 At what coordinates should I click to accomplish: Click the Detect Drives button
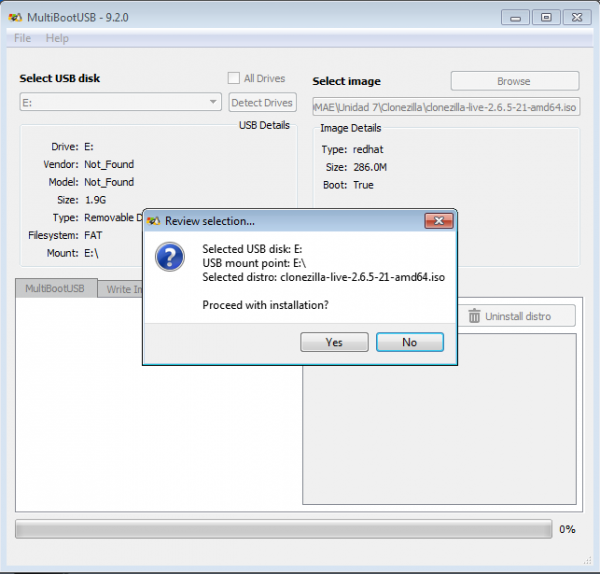point(262,102)
